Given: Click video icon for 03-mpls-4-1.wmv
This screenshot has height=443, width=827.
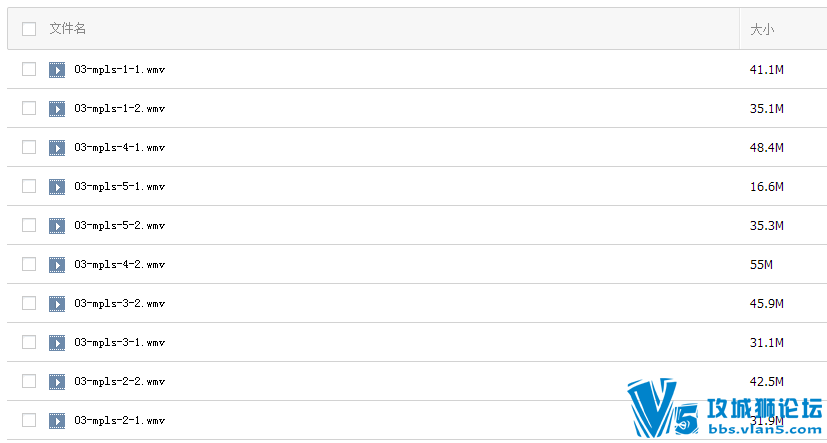Looking at the screenshot, I should [x=57, y=148].
